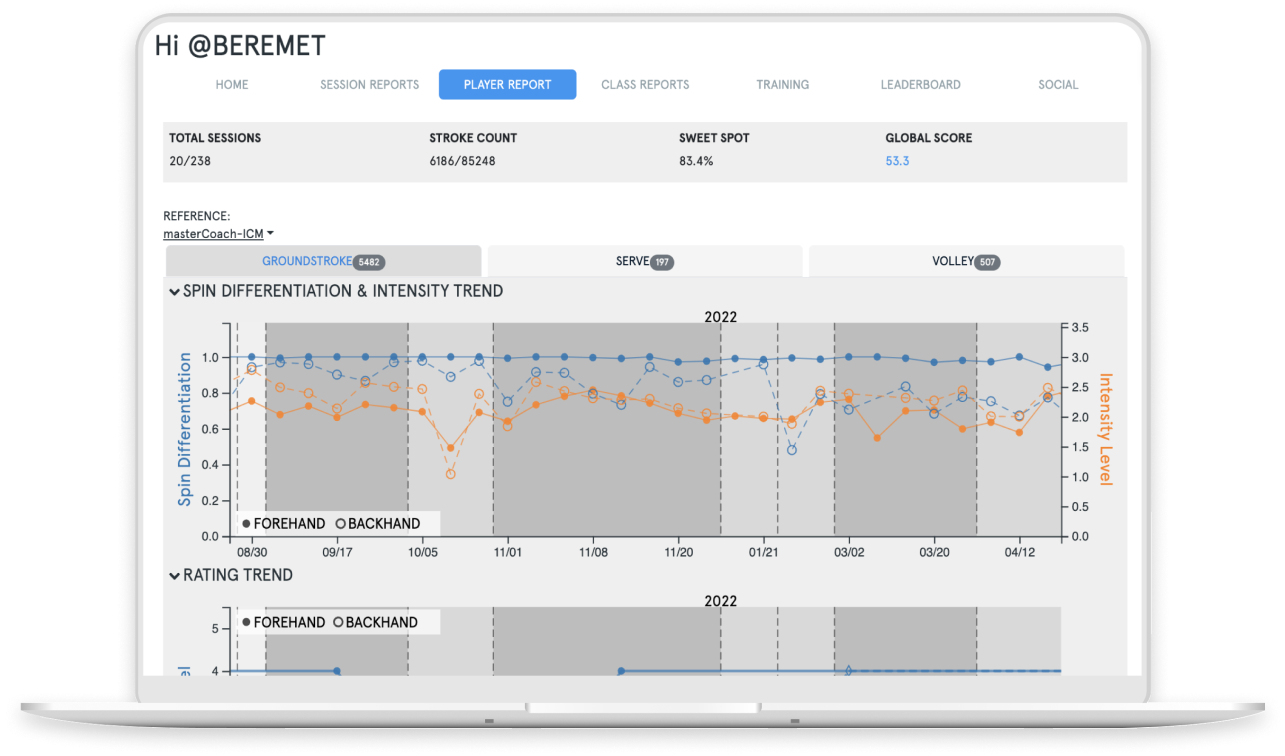Switch to the VOLLEY stroke tab

click(x=952, y=261)
